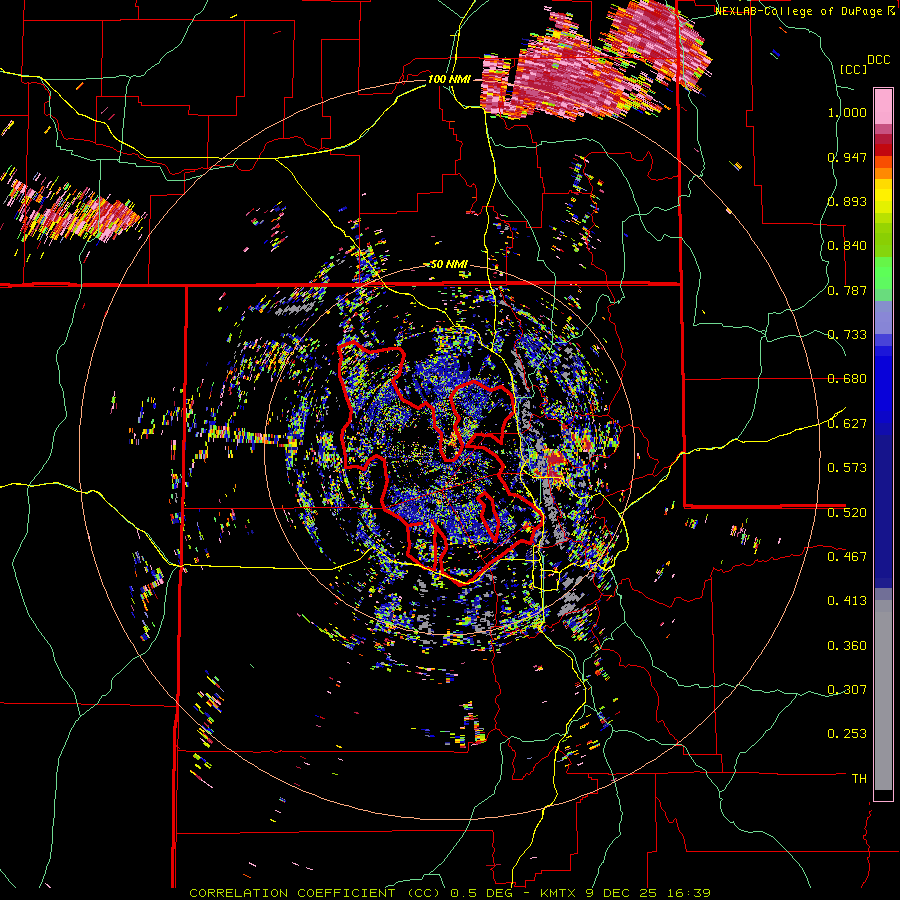
Task: Pick the gray color bar segment
Action: point(883,695)
